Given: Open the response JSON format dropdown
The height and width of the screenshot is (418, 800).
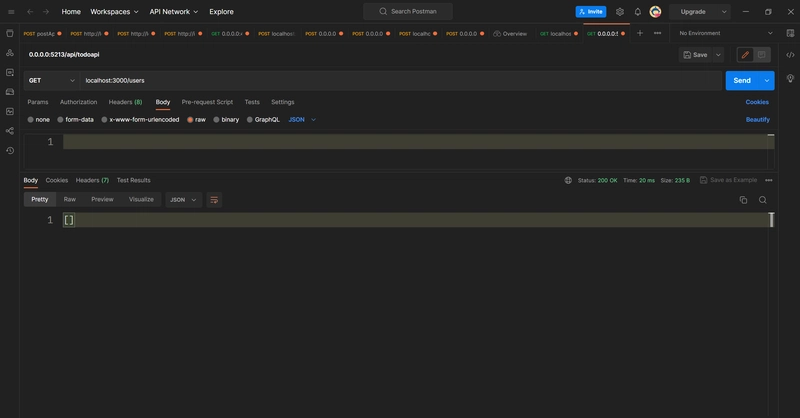Looking at the screenshot, I should pos(183,200).
